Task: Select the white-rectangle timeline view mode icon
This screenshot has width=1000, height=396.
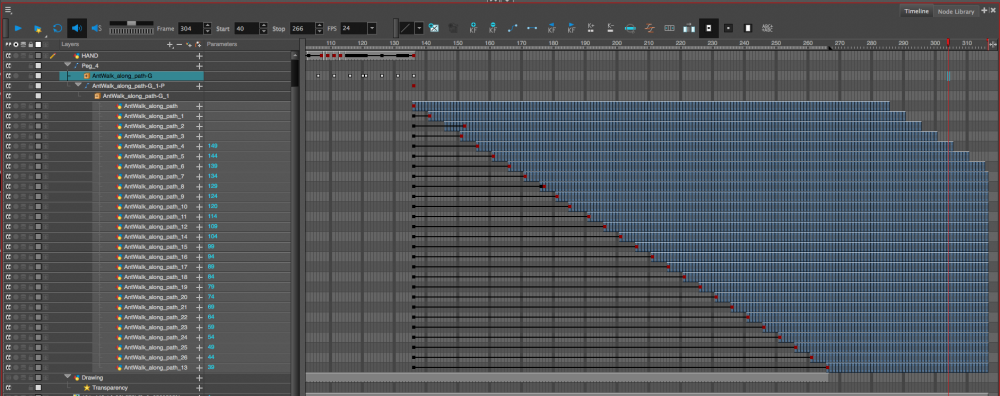Action: [748, 28]
